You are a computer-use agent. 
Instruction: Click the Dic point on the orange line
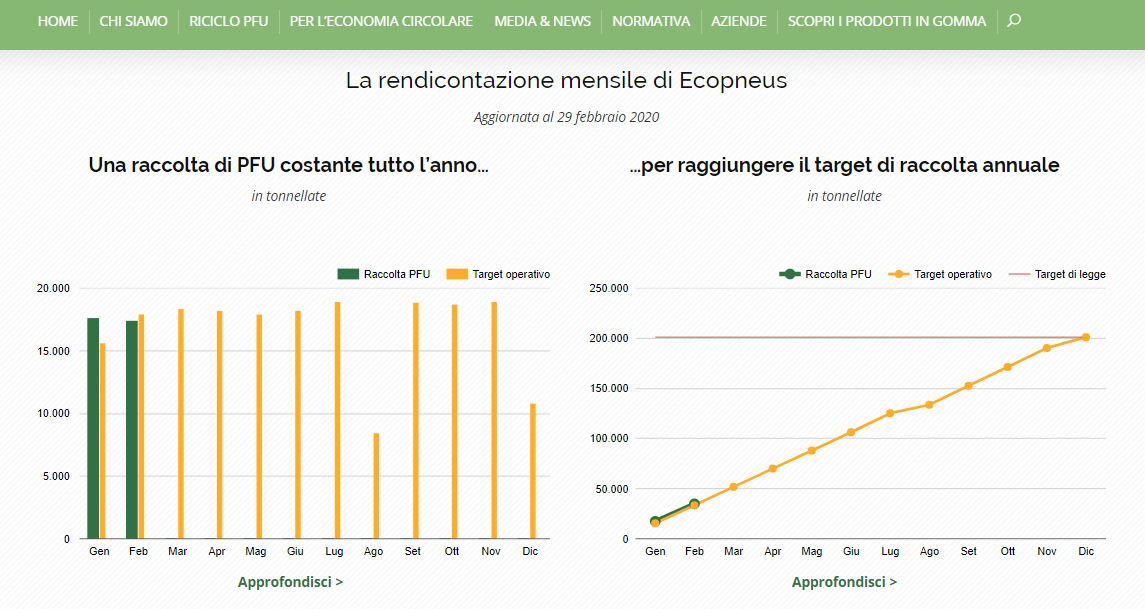(x=1086, y=337)
